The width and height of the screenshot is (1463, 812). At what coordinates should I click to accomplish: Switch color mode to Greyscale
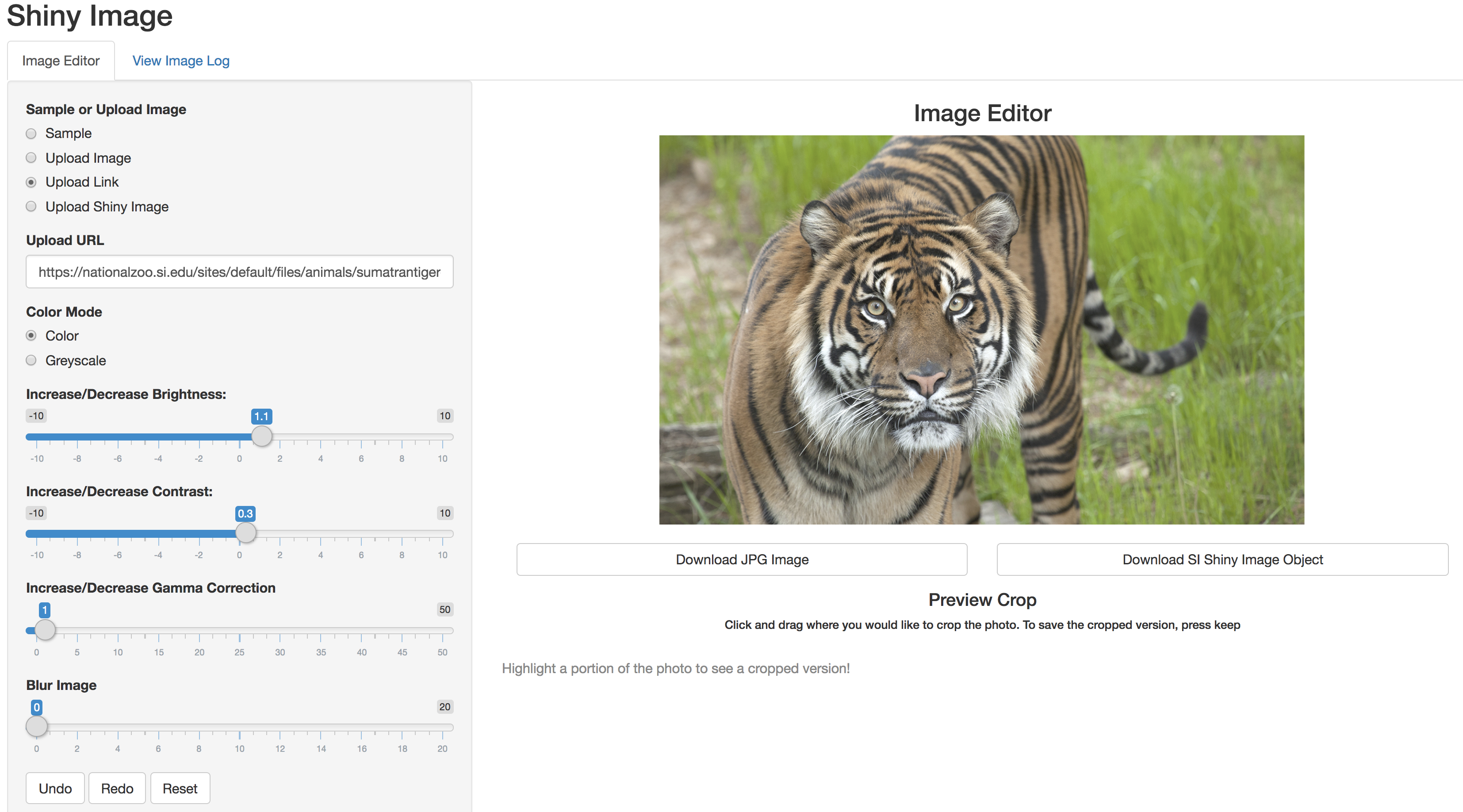tap(31, 360)
